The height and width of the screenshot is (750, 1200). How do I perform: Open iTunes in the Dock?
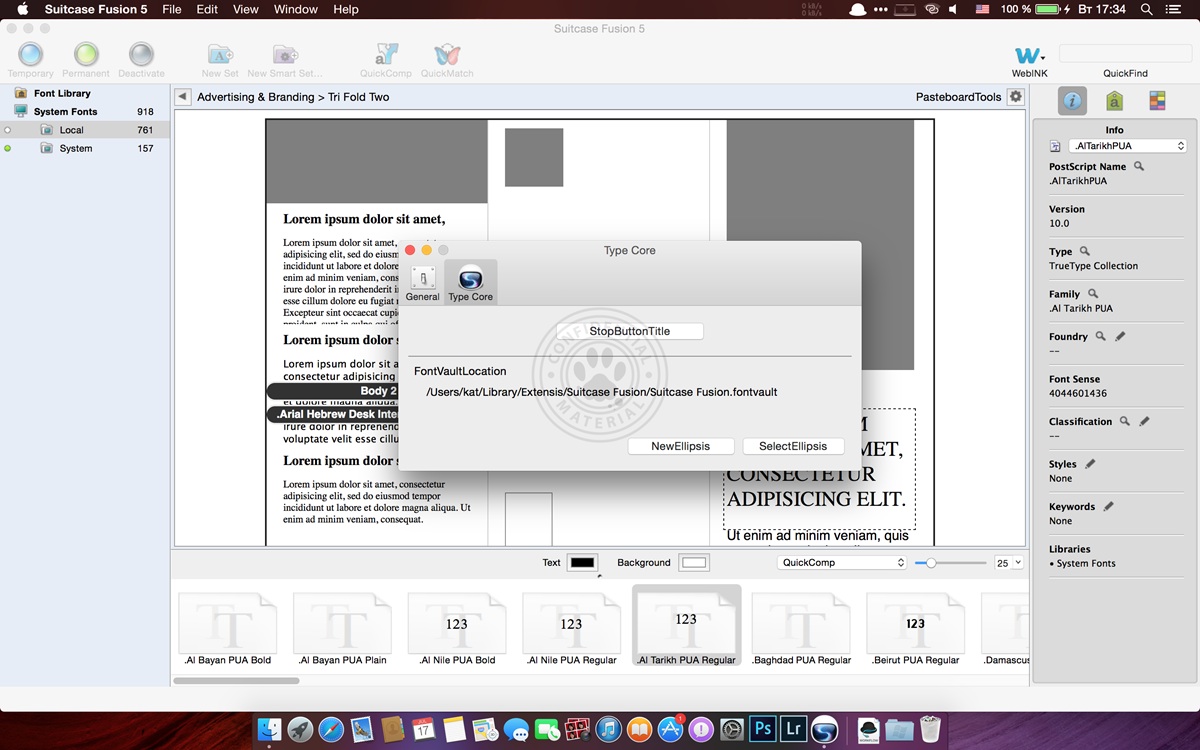click(607, 729)
